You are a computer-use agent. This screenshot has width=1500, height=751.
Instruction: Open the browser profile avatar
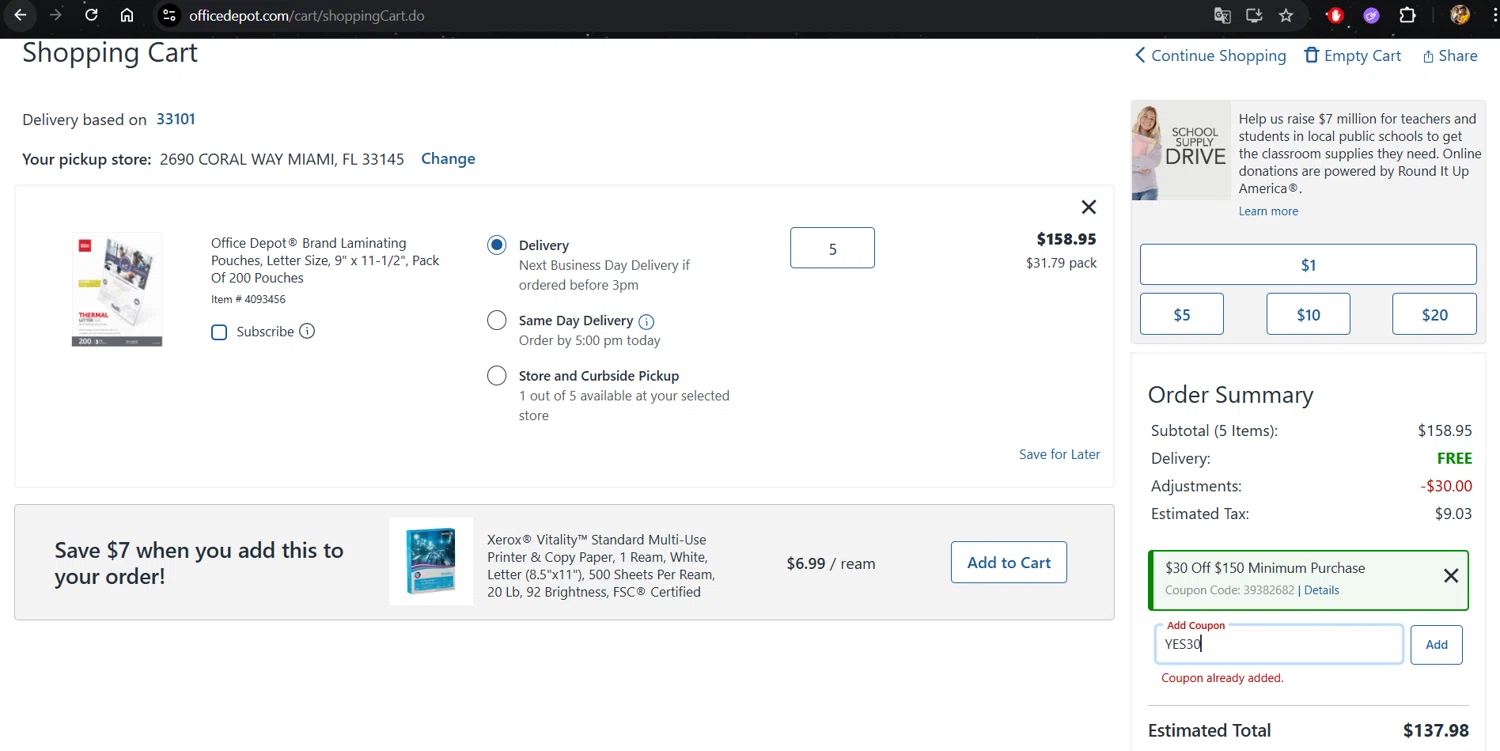point(1460,15)
